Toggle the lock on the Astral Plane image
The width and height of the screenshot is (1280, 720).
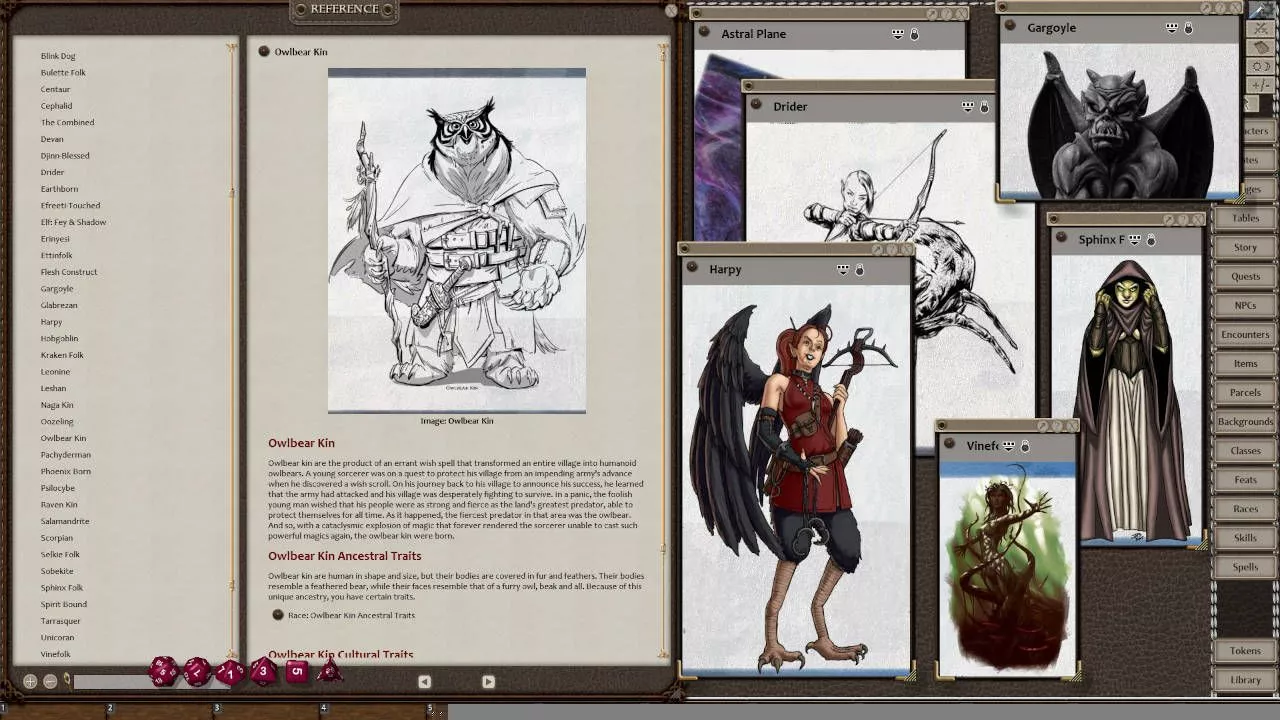pos(914,34)
